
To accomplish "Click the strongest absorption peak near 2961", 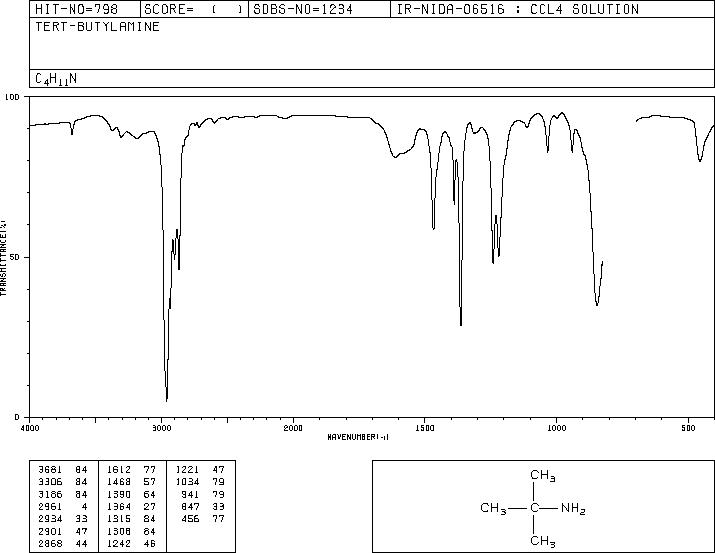I will tap(167, 399).
